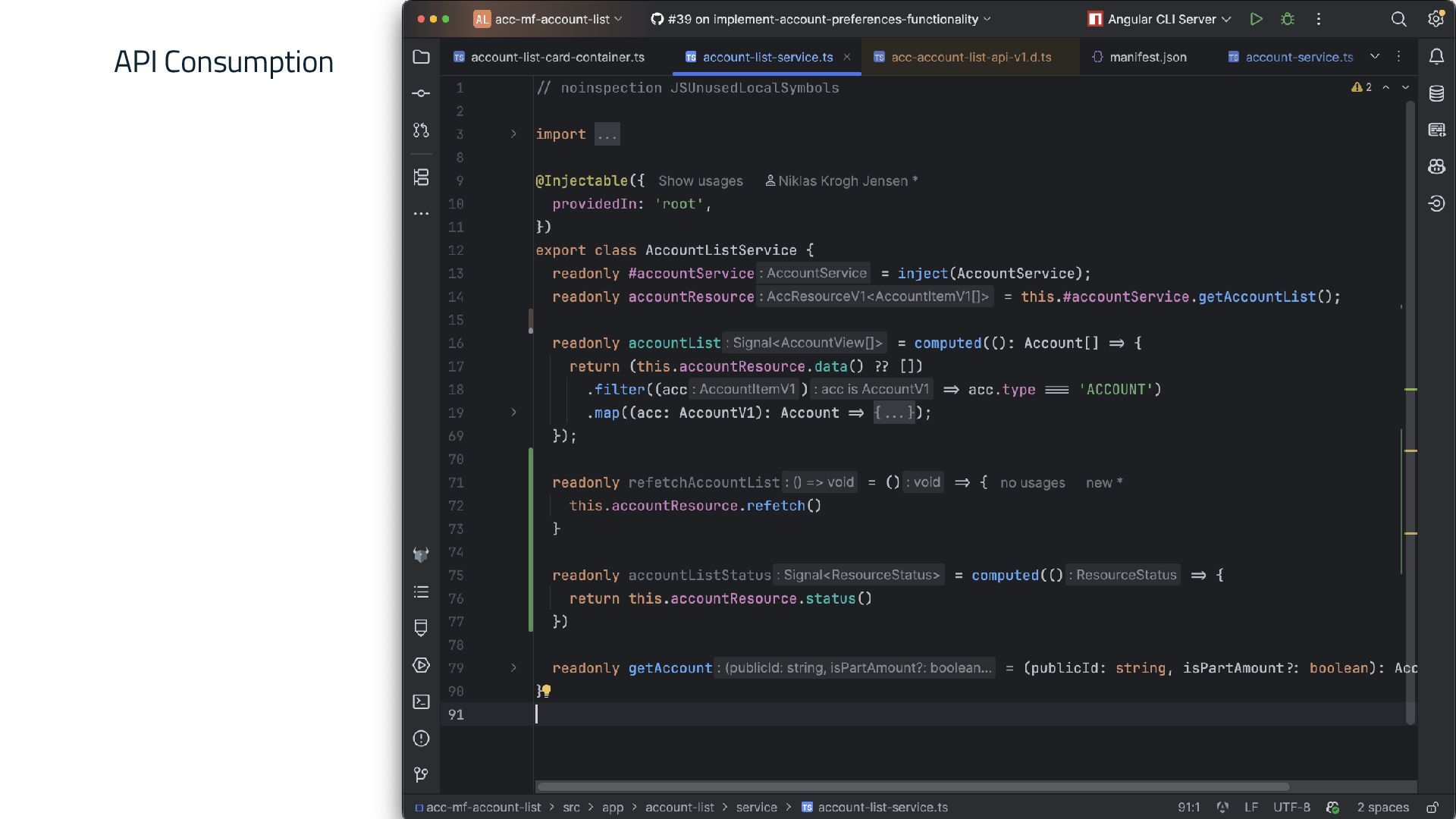1456x819 pixels.
Task: Toggle read-only lock in status bar
Action: tap(1432, 808)
